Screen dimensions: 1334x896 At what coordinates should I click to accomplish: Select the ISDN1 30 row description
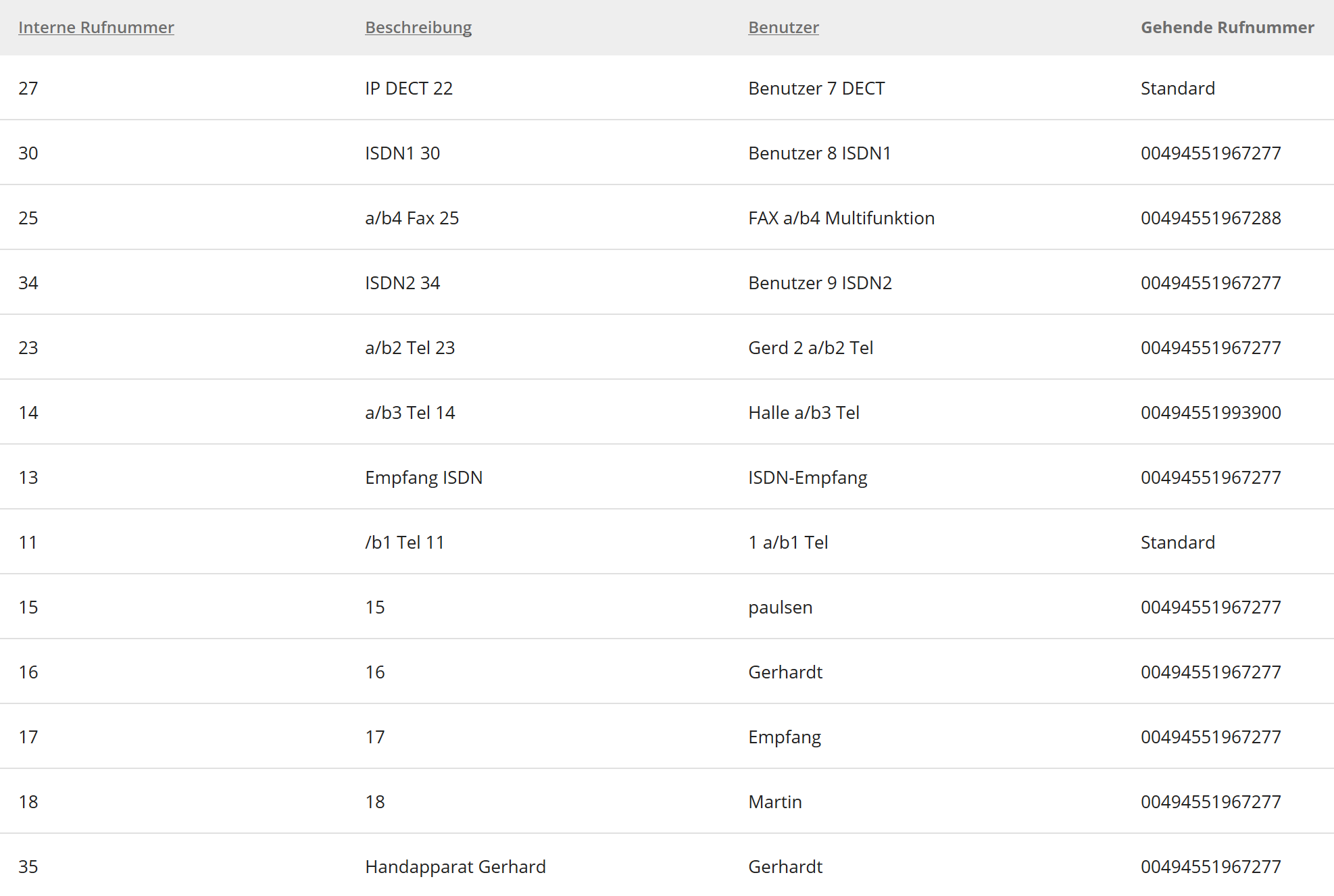[402, 153]
